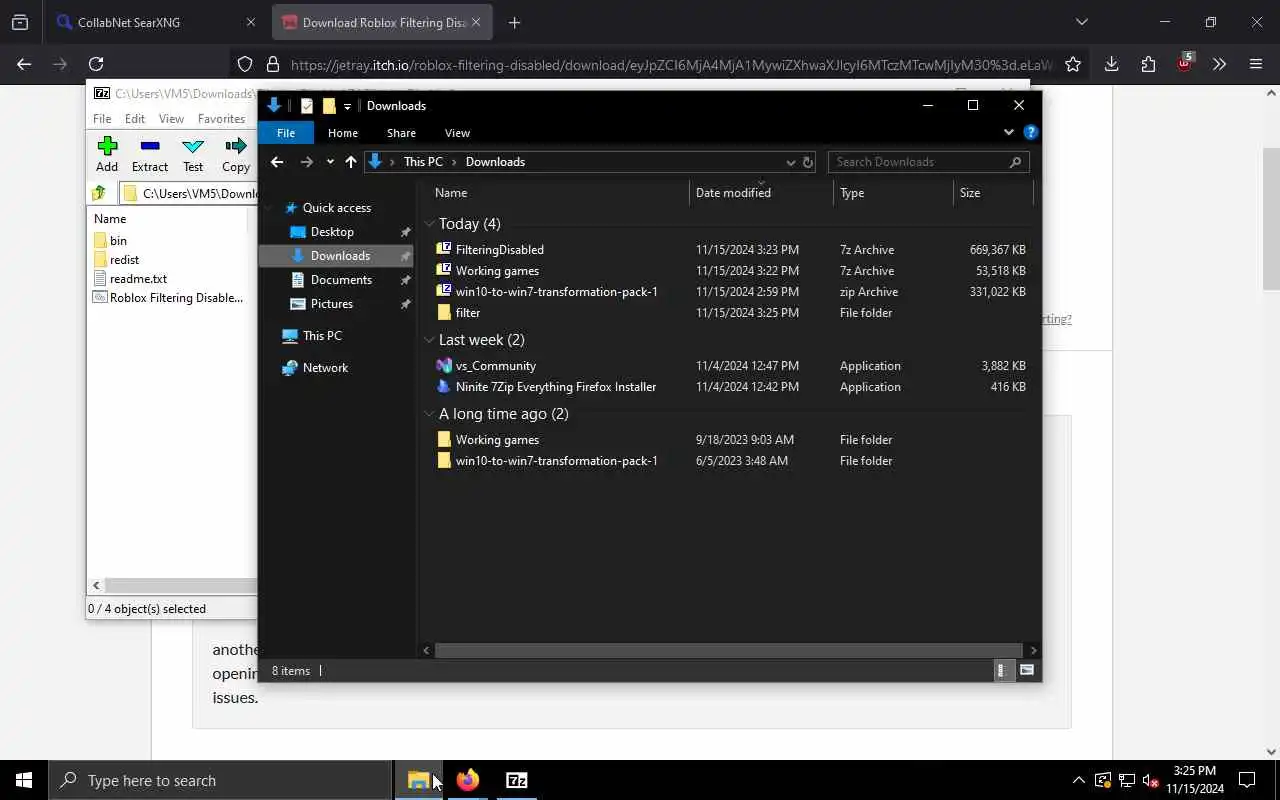
Task: Click more tools chevron in Firefox toolbar
Action: [x=1219, y=64]
